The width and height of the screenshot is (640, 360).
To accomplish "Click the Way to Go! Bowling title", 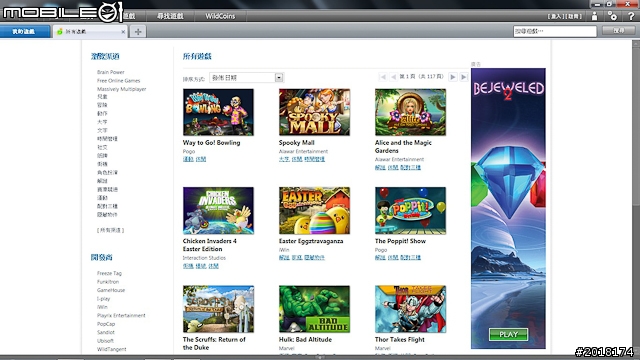I will click(x=211, y=142).
